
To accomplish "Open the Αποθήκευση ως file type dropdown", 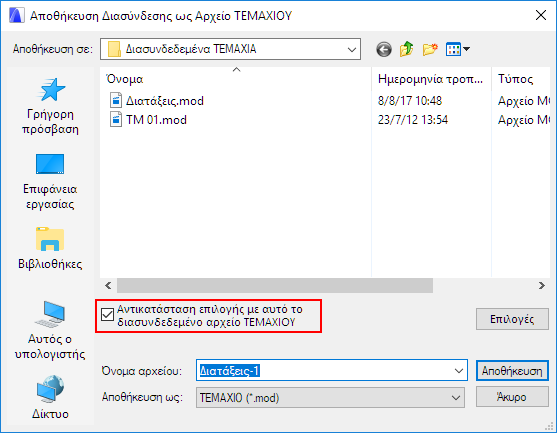I will click(x=330, y=397).
